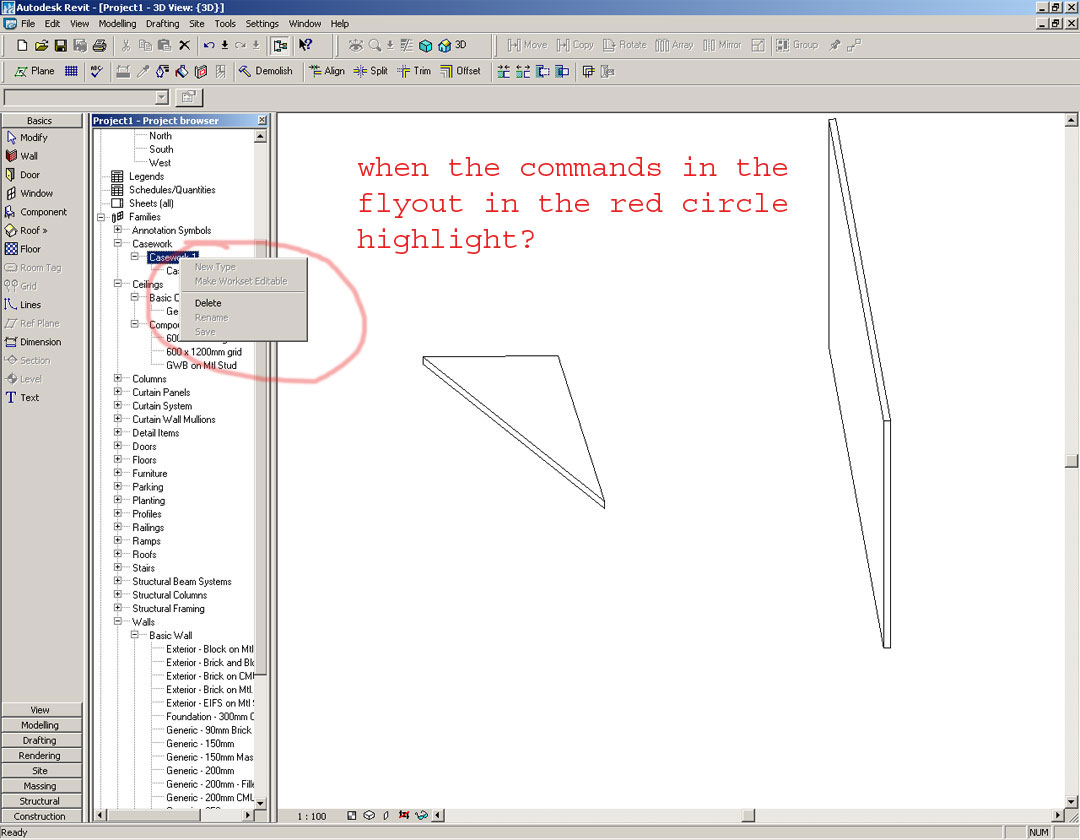Toggle the crop region icon in view bar
1080x840 pixels.
404,816
